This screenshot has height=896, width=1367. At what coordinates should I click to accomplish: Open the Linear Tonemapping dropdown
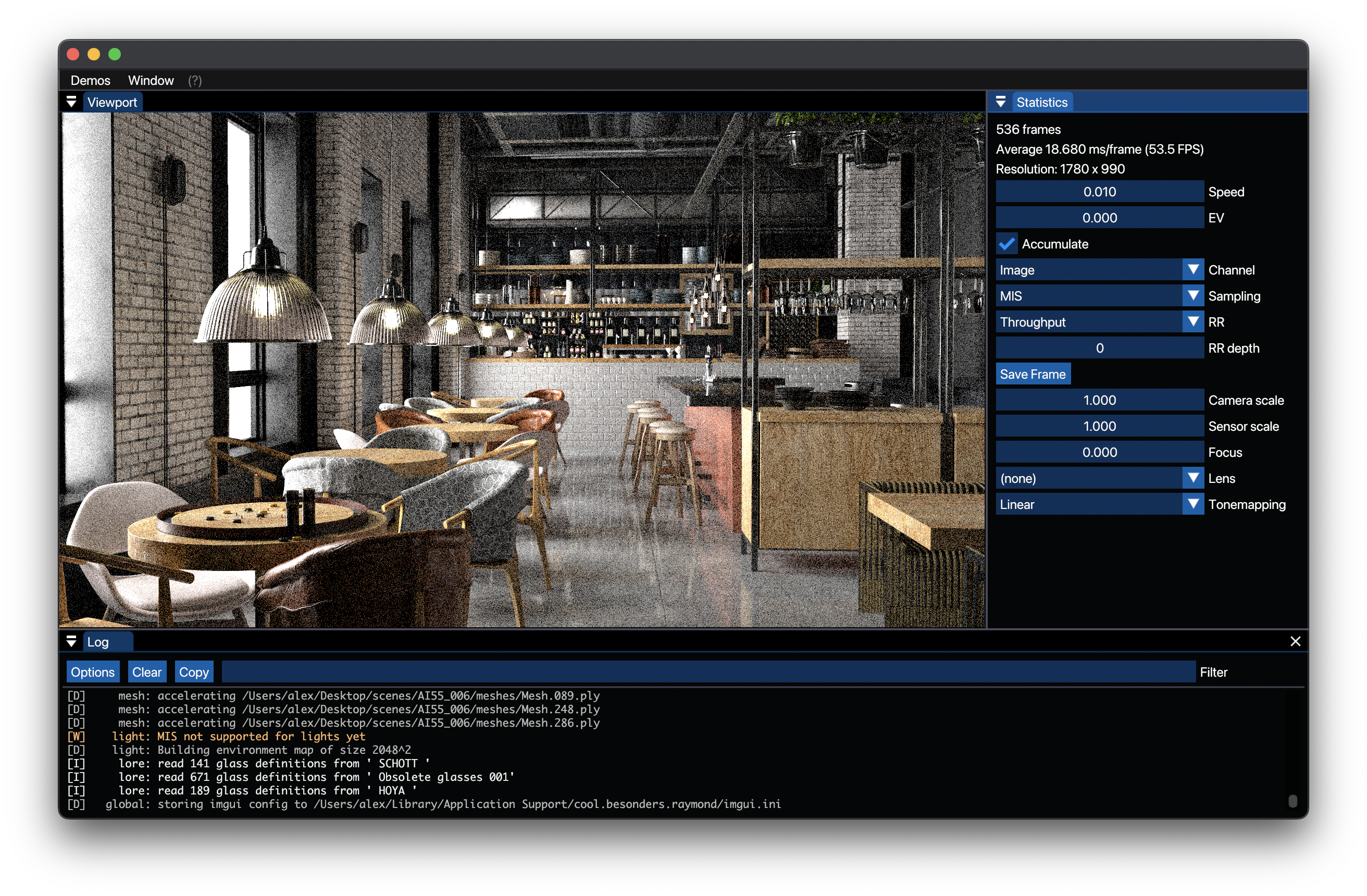click(x=1088, y=505)
